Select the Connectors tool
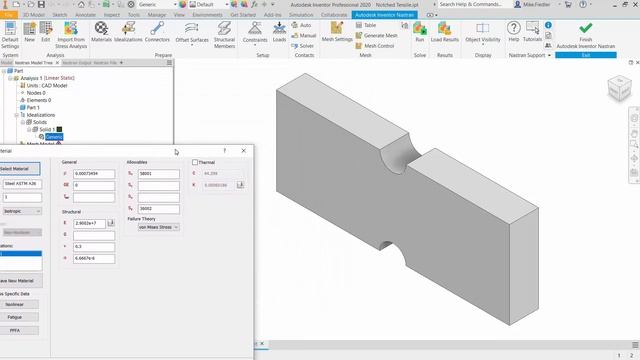The width and height of the screenshot is (640, 360). (157, 32)
